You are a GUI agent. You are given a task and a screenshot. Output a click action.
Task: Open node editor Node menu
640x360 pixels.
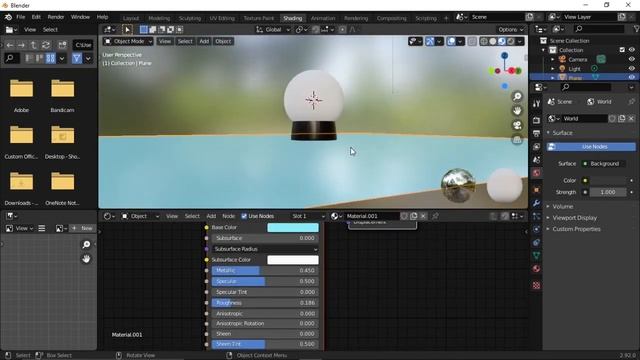[228, 216]
